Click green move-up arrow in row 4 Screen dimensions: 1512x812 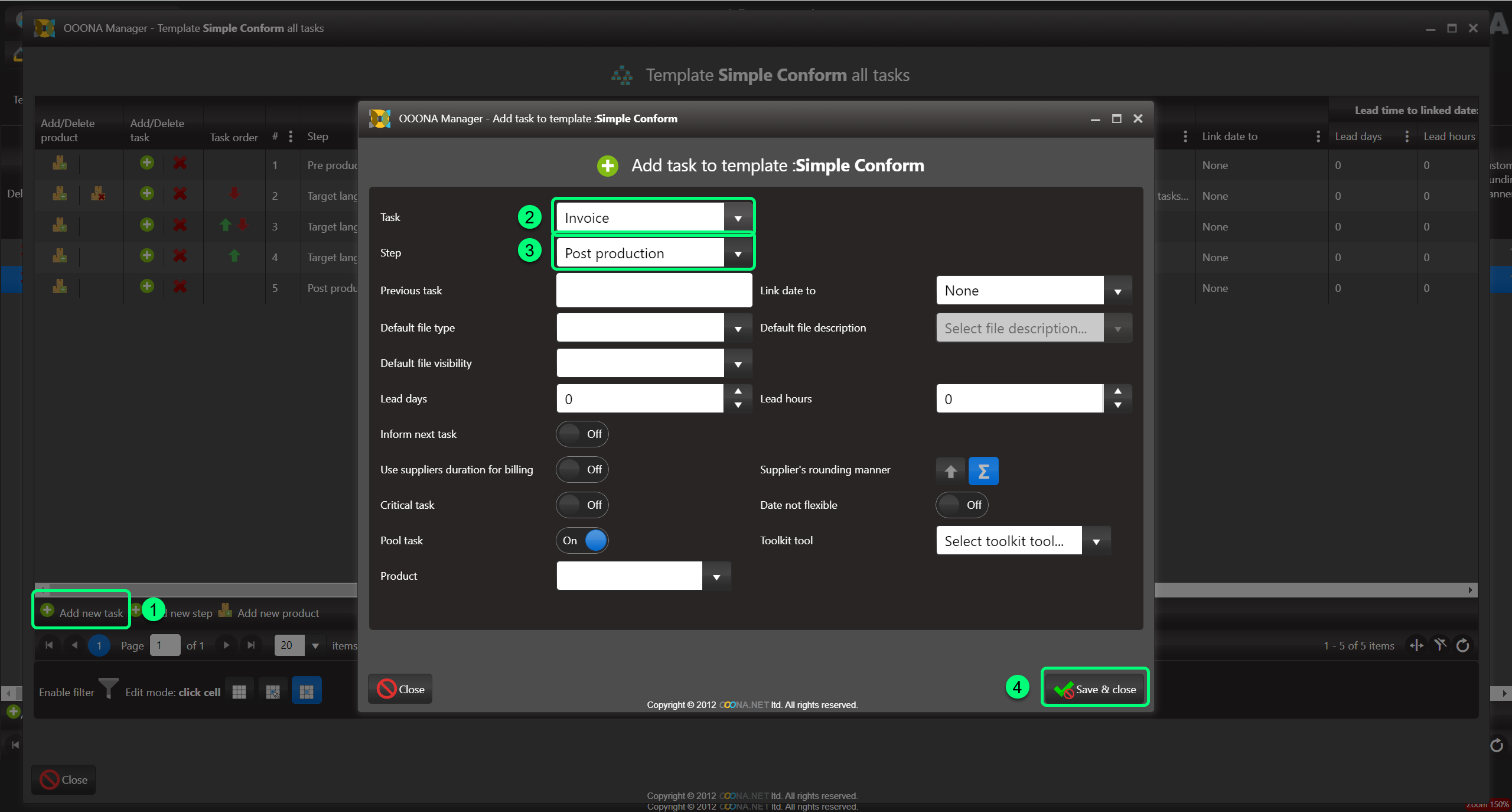click(x=234, y=255)
